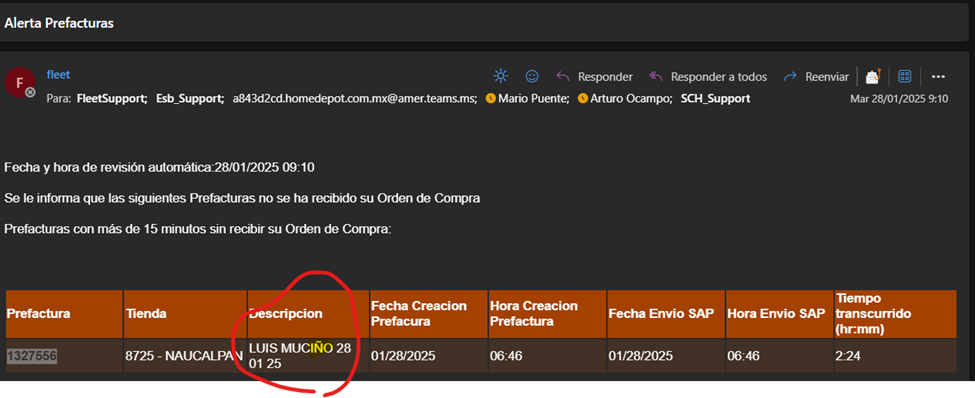Select prefactura number 1327556 cell
The image size is (975, 398).
click(32, 356)
